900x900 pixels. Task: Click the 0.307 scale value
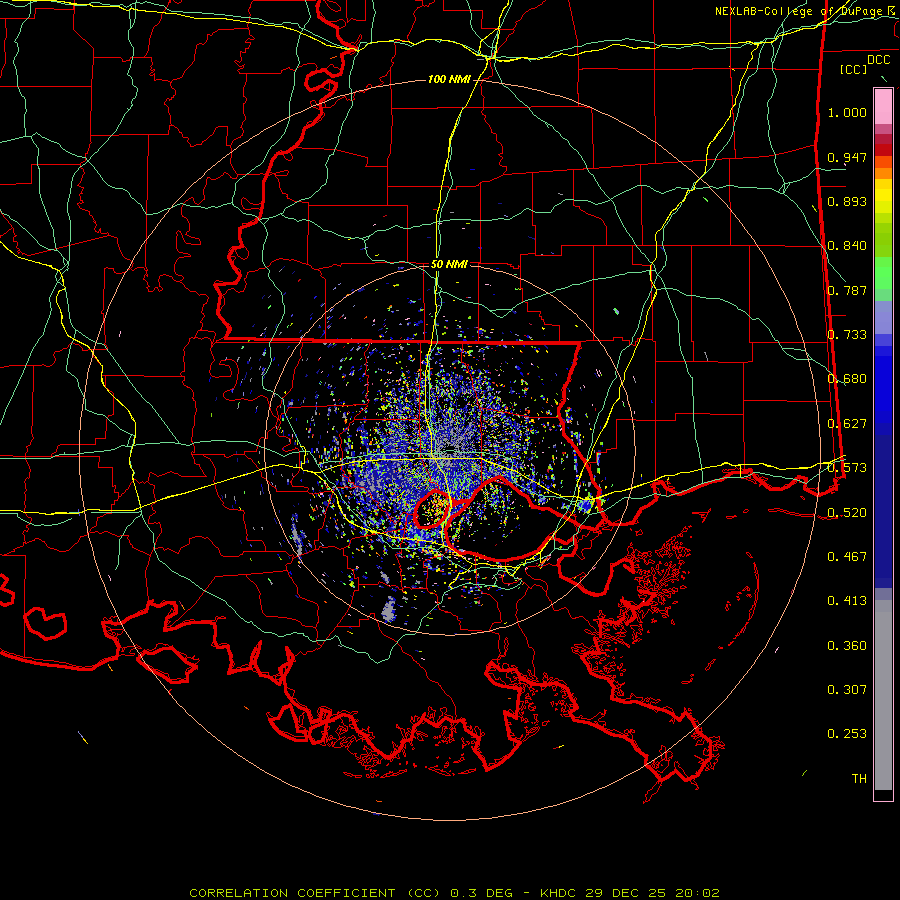pyautogui.click(x=847, y=690)
